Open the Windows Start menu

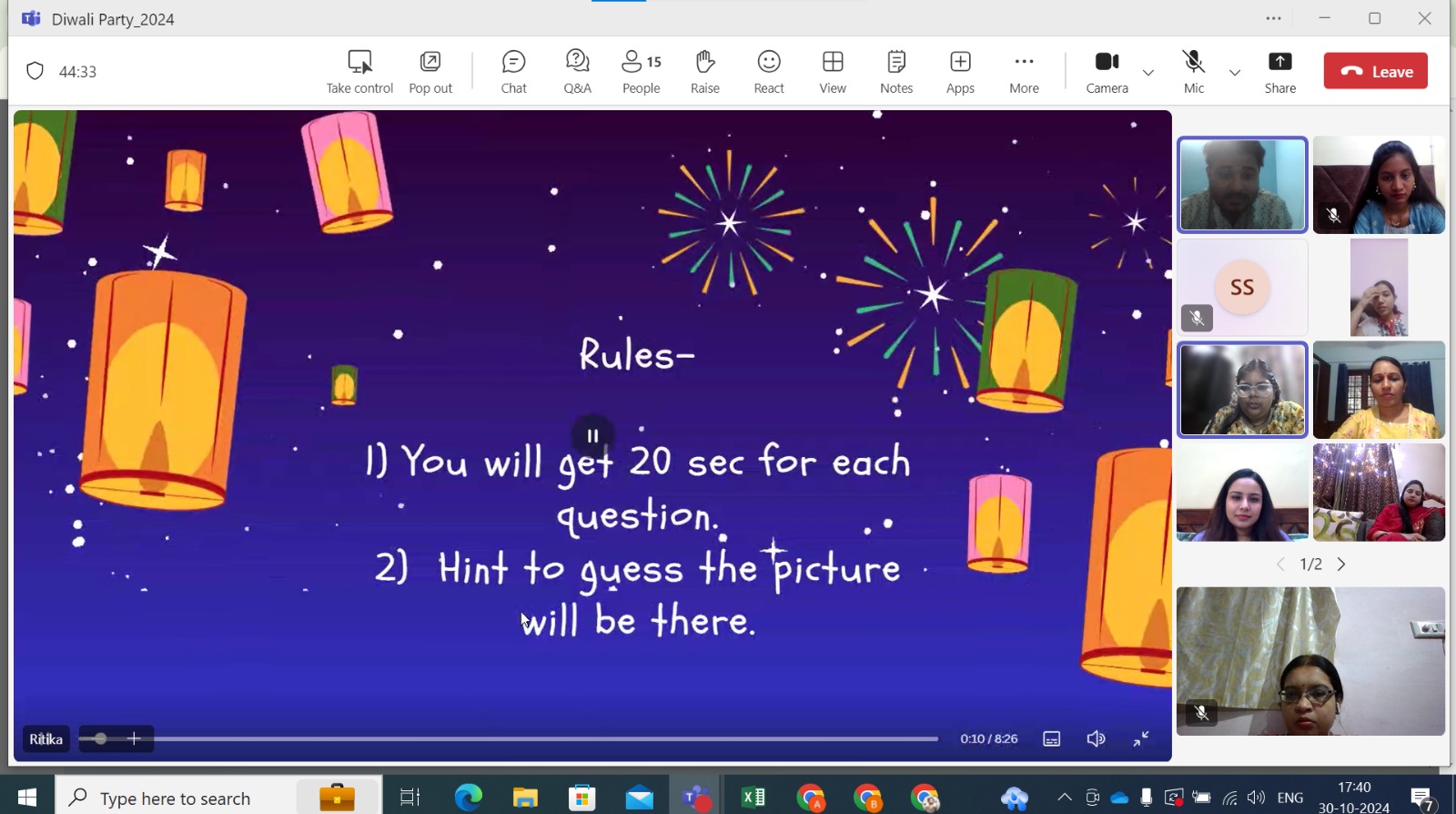coord(27,798)
